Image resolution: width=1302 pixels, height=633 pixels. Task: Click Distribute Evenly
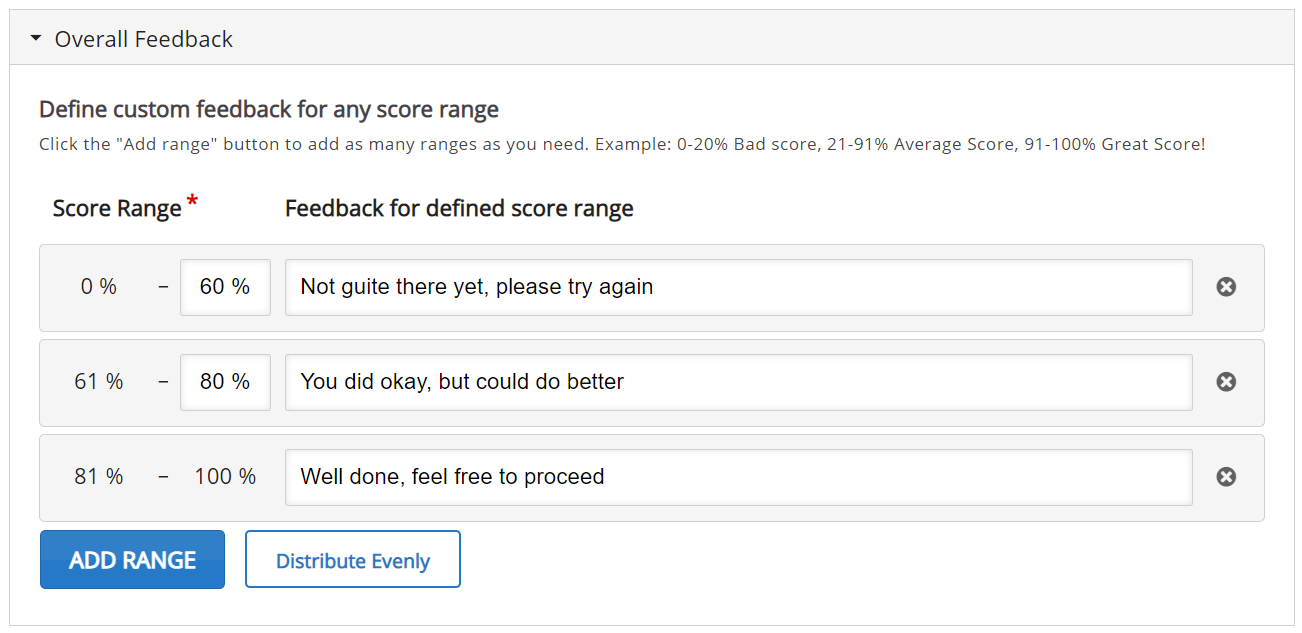point(352,559)
